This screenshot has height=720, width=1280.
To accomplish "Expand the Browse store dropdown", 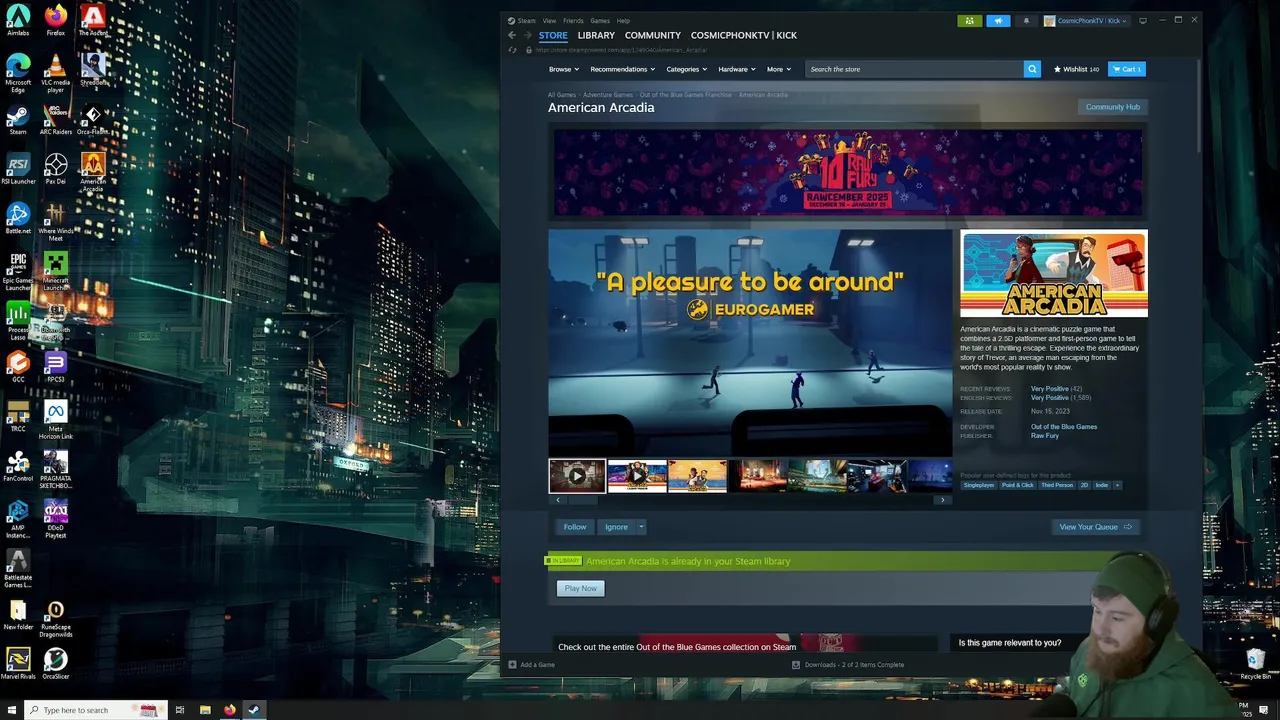I will (x=563, y=69).
